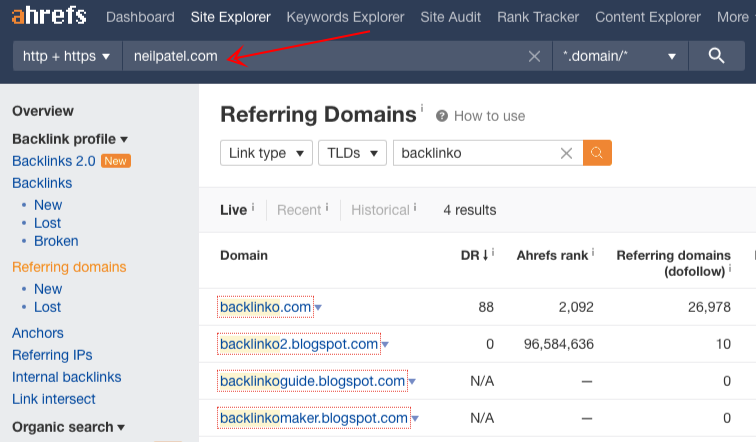Click the How to use link

pyautogui.click(x=489, y=116)
